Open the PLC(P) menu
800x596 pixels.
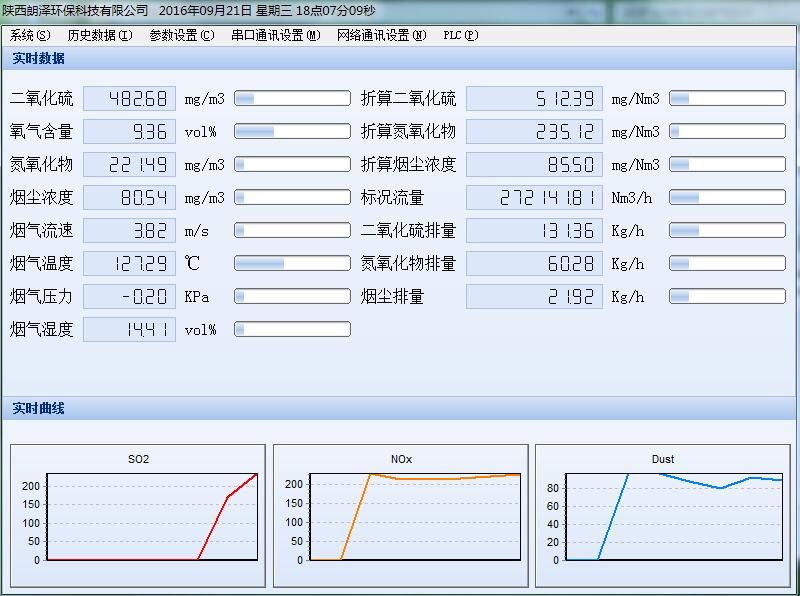point(460,35)
